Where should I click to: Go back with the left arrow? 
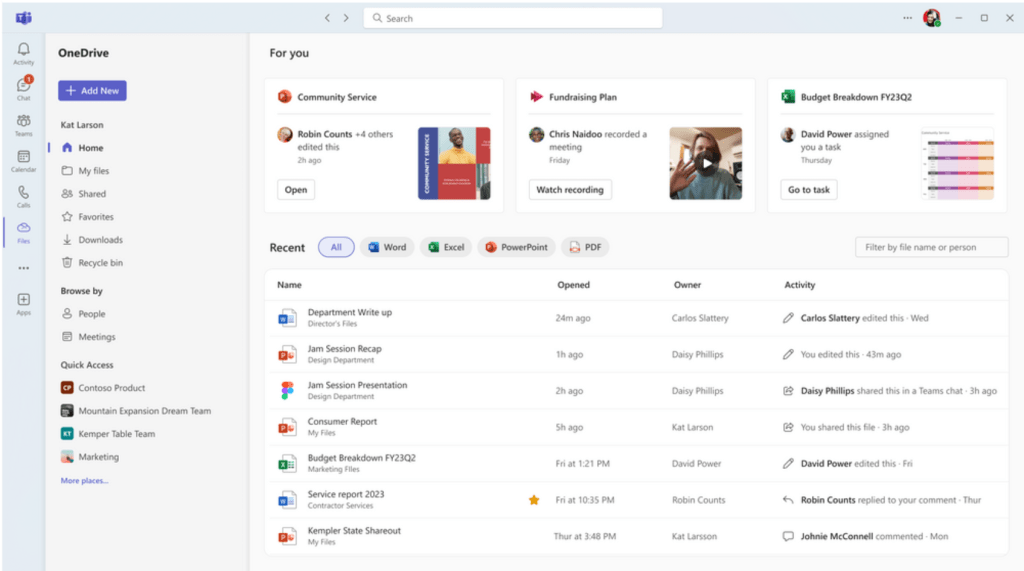click(x=327, y=18)
